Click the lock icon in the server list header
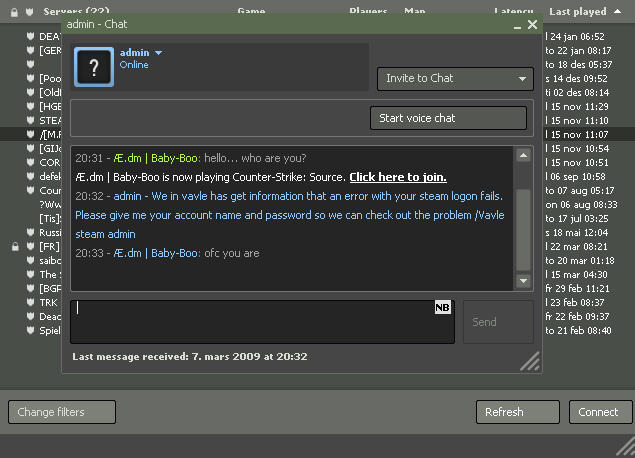 point(15,12)
